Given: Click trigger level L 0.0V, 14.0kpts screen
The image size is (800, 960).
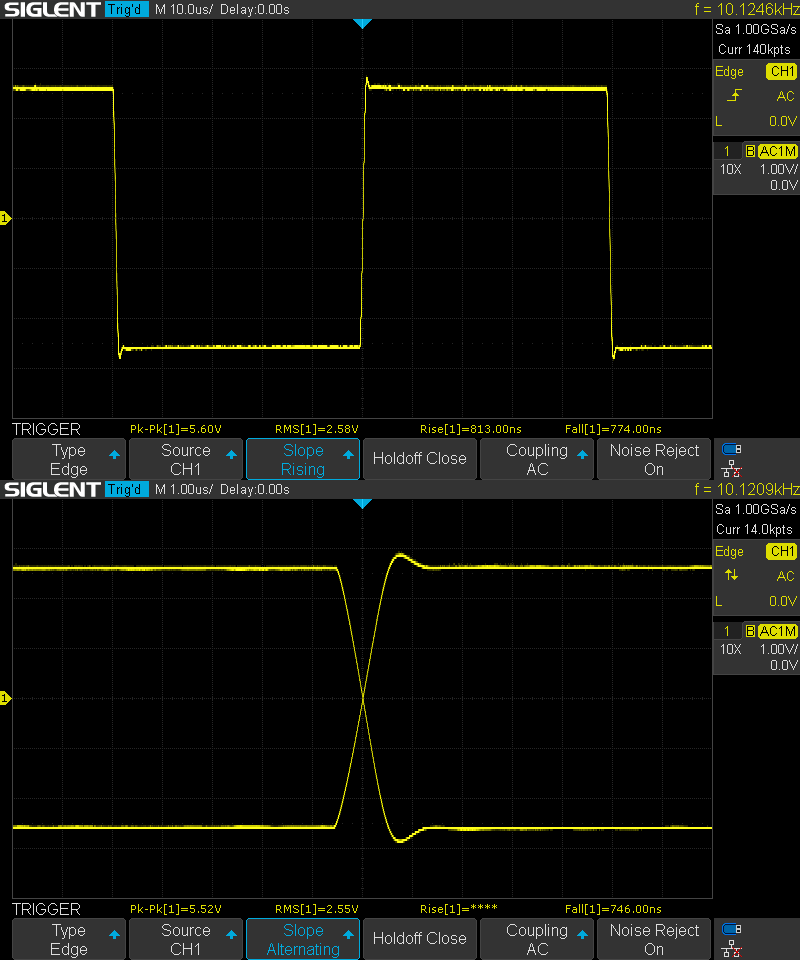Looking at the screenshot, I should point(756,601).
